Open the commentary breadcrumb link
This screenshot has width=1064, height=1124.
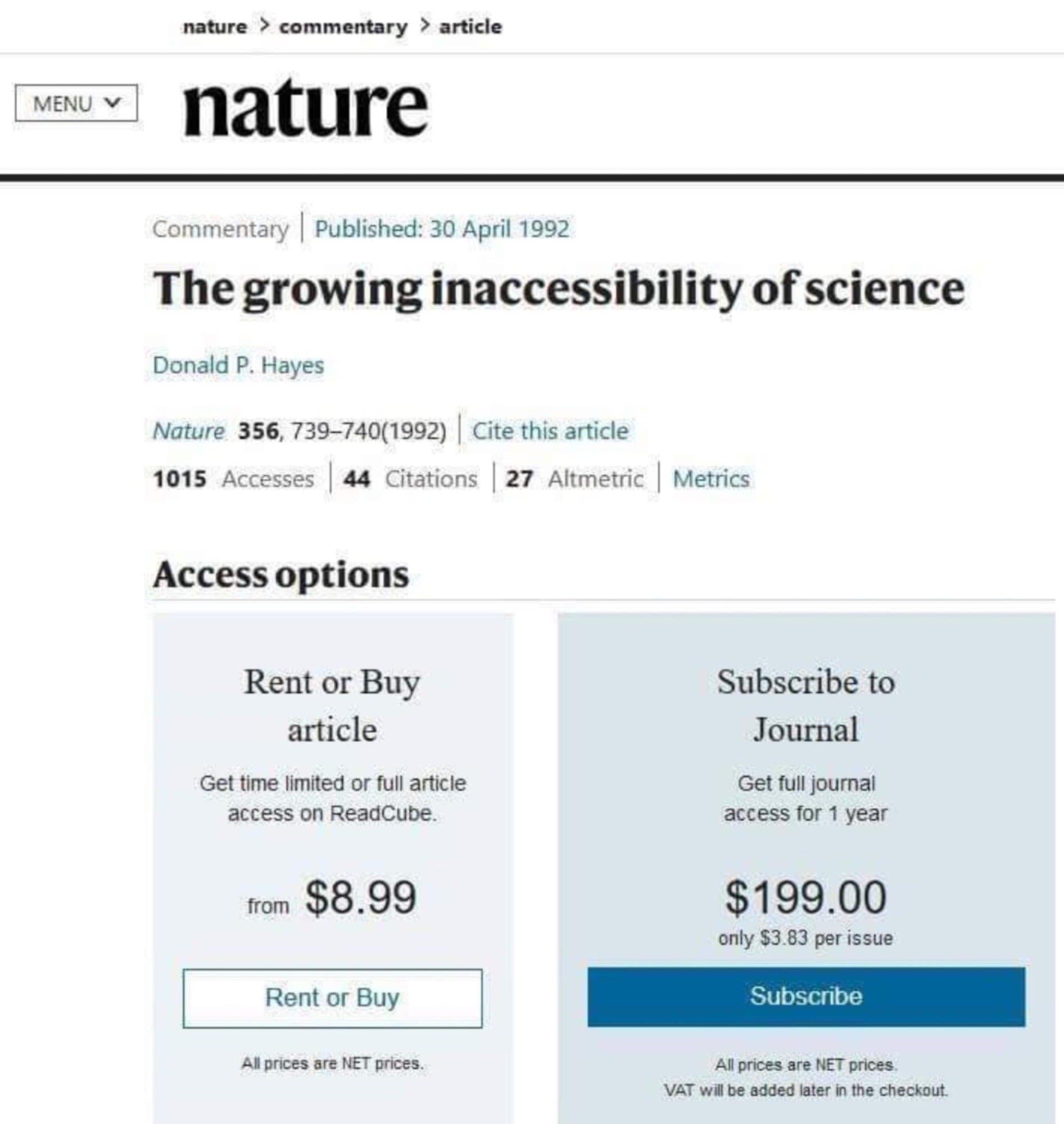point(343,26)
